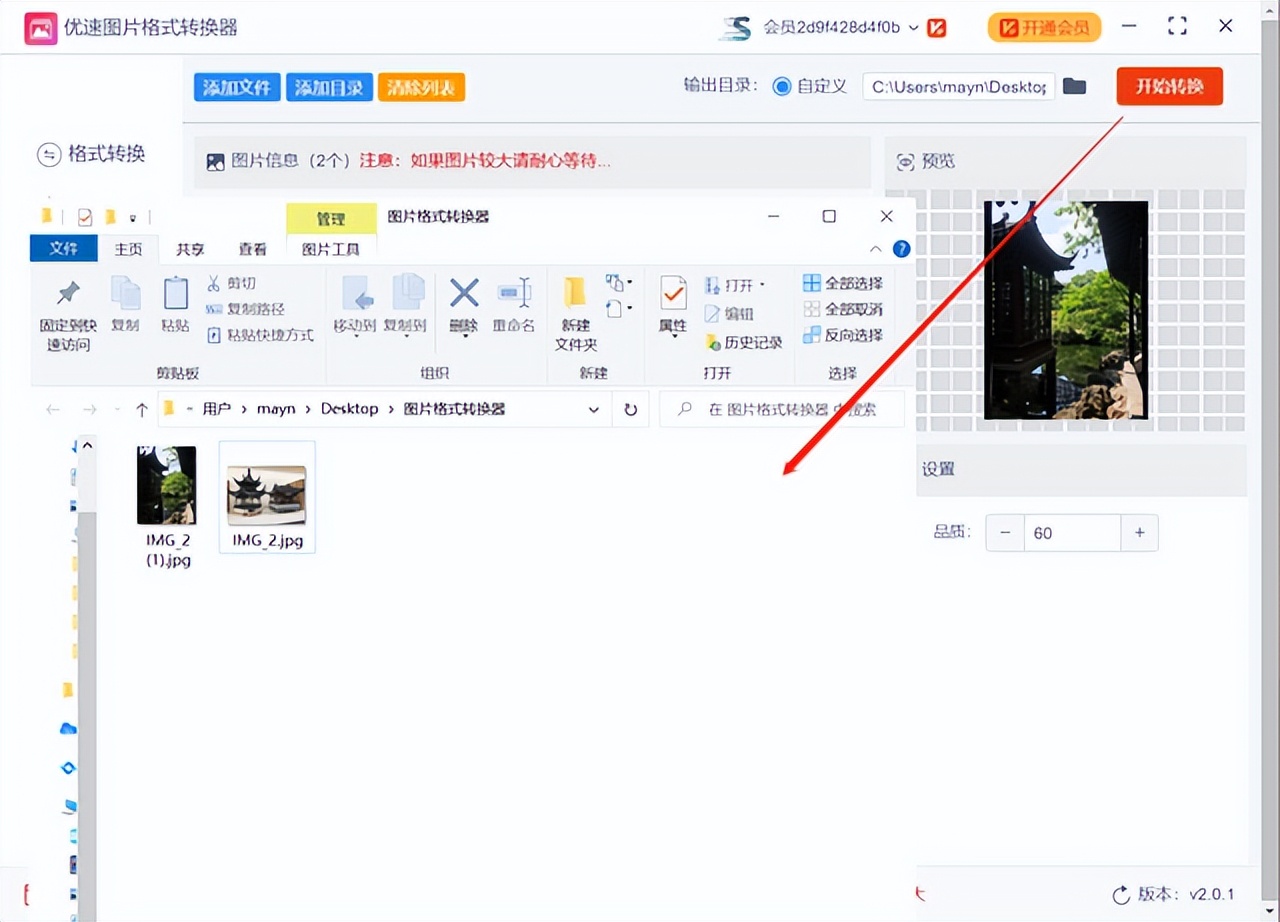Open the 文件 tab in Explorer
The height and width of the screenshot is (922, 1280).
point(63,248)
